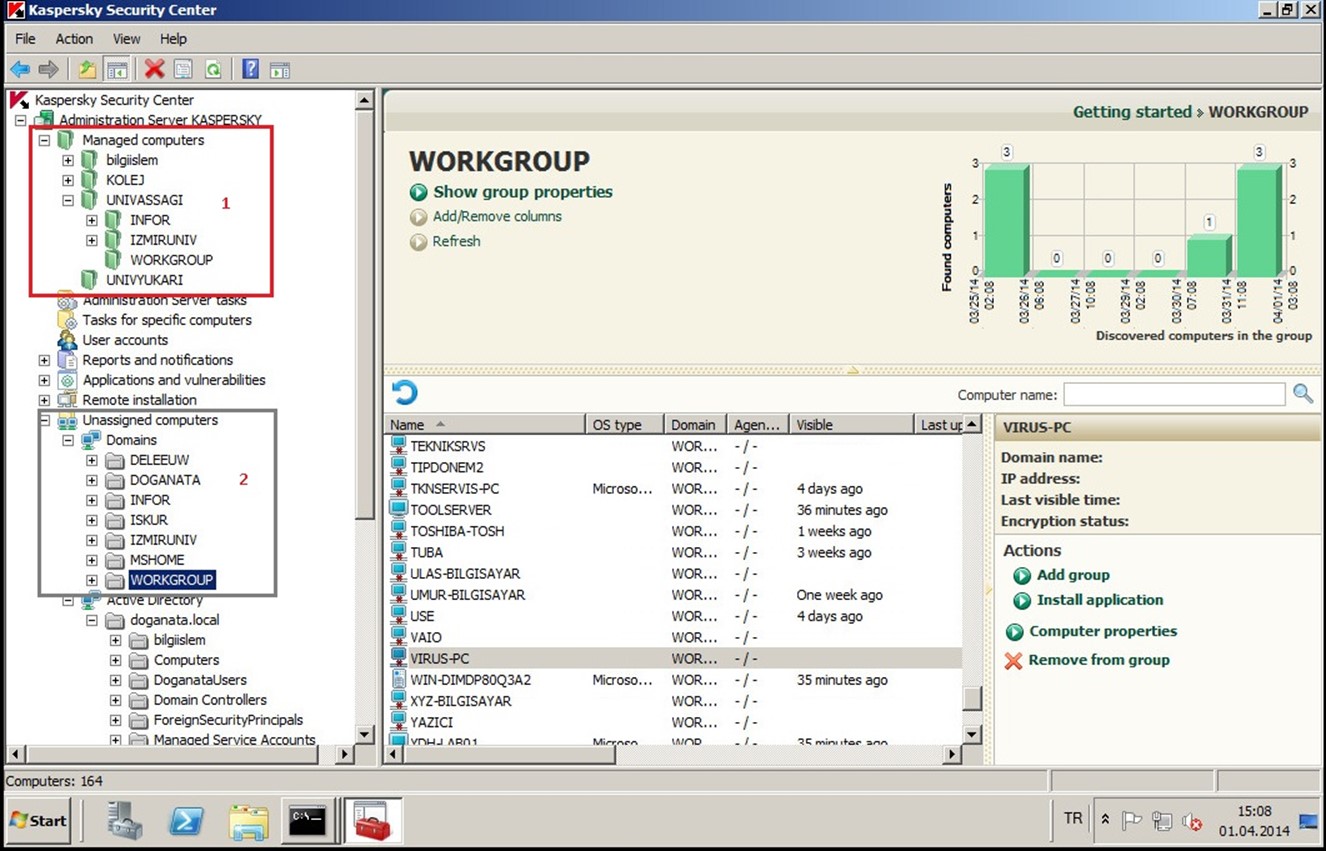
Task: Sort list by the Name column header
Action: point(485,425)
